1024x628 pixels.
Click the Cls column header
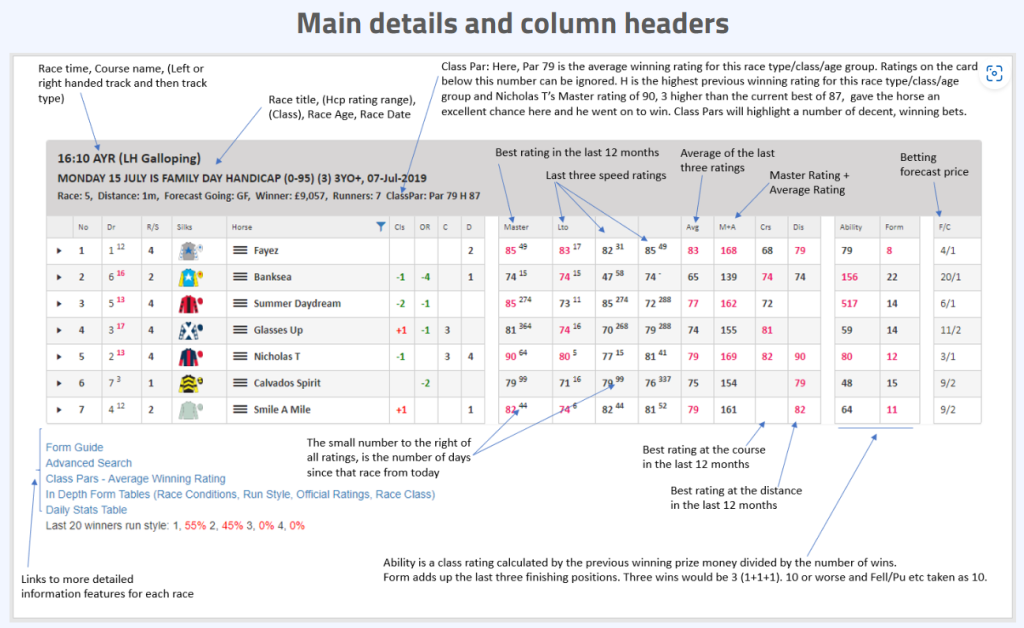400,227
